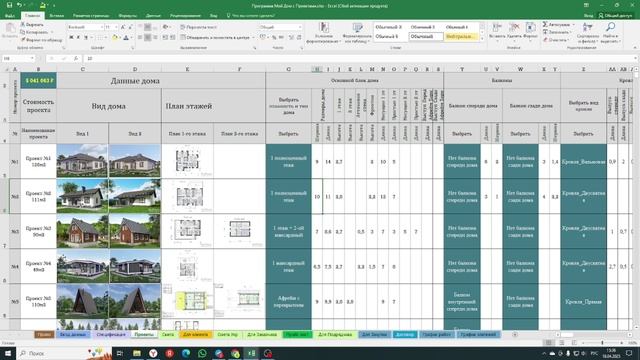The image size is (640, 360).
Task: Save the workbook from quick access toolbar
Action: (x=9, y=5)
